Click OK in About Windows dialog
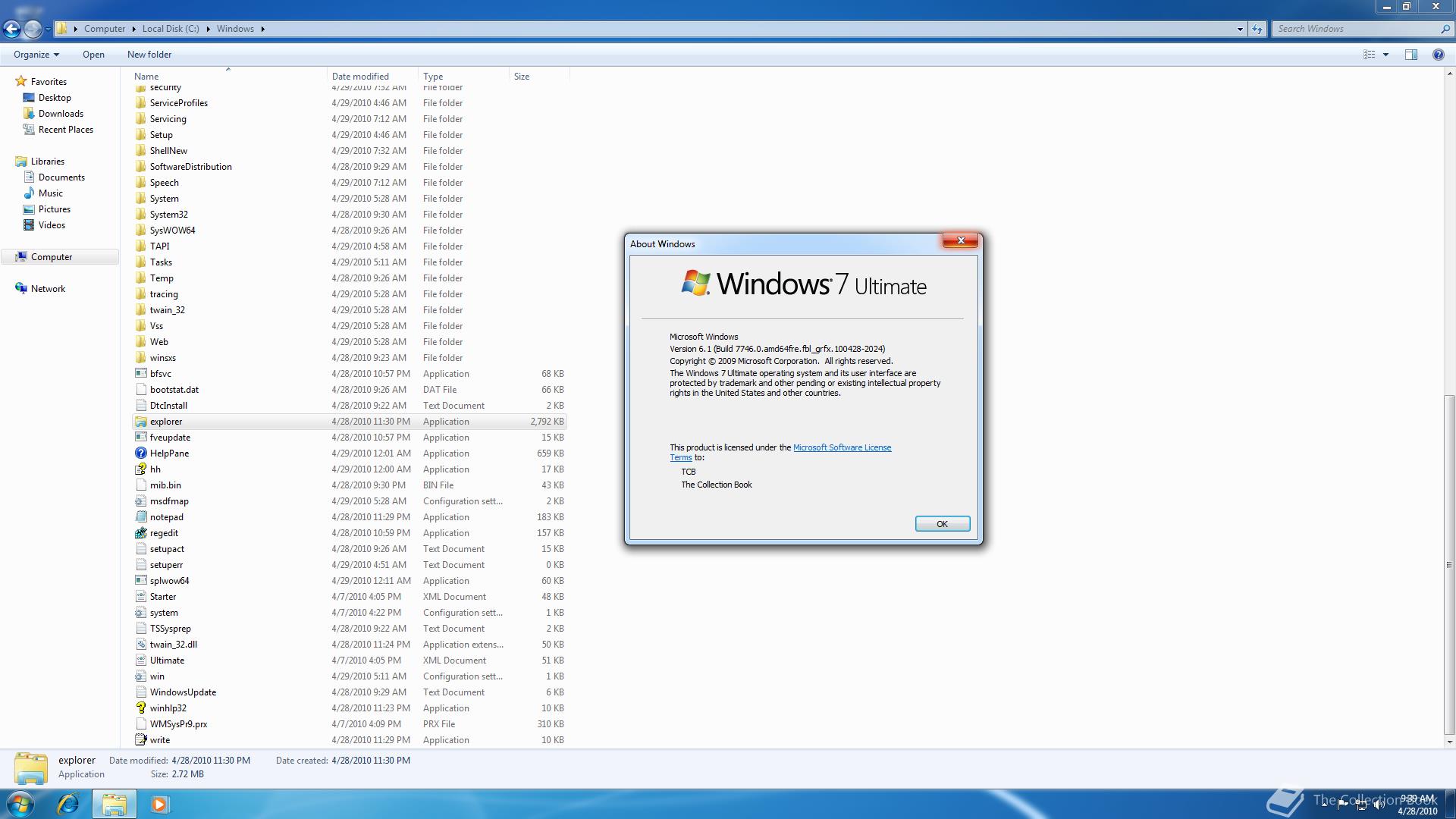The image size is (1456, 819). coord(942,524)
